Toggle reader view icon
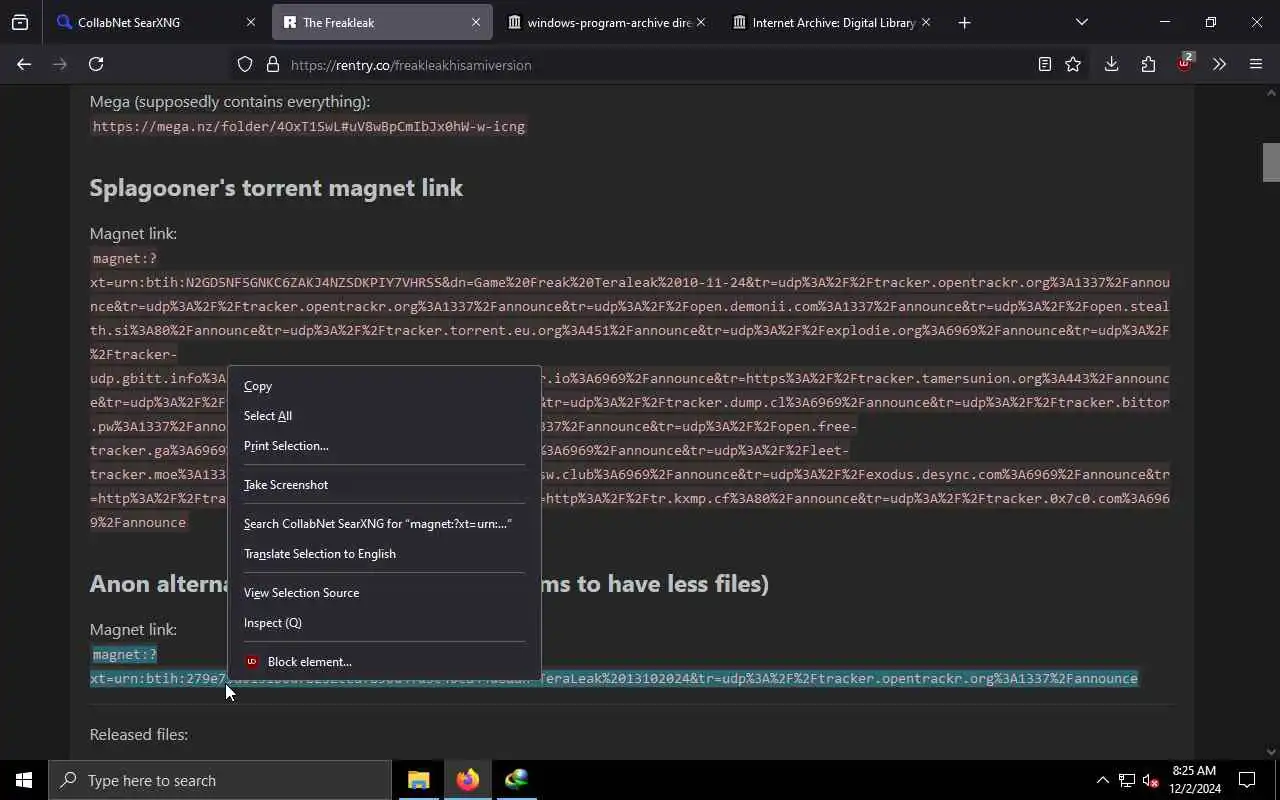This screenshot has width=1280, height=800. click(1044, 64)
